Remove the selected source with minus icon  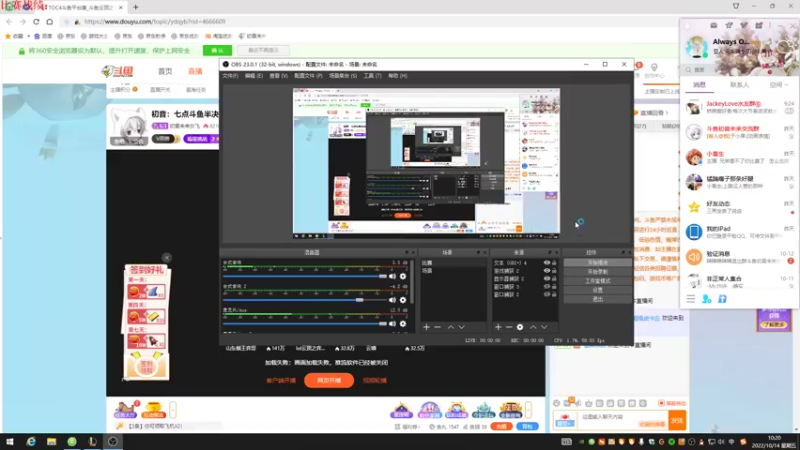click(509, 327)
